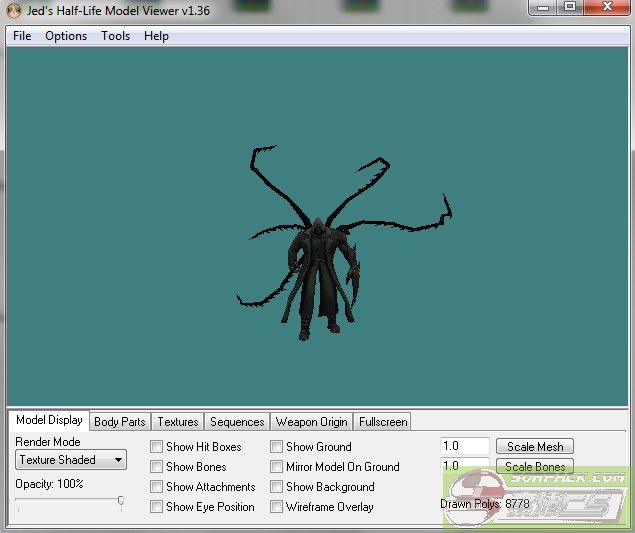Expand the Render Mode dropdown
This screenshot has width=635, height=533.
pyautogui.click(x=71, y=460)
